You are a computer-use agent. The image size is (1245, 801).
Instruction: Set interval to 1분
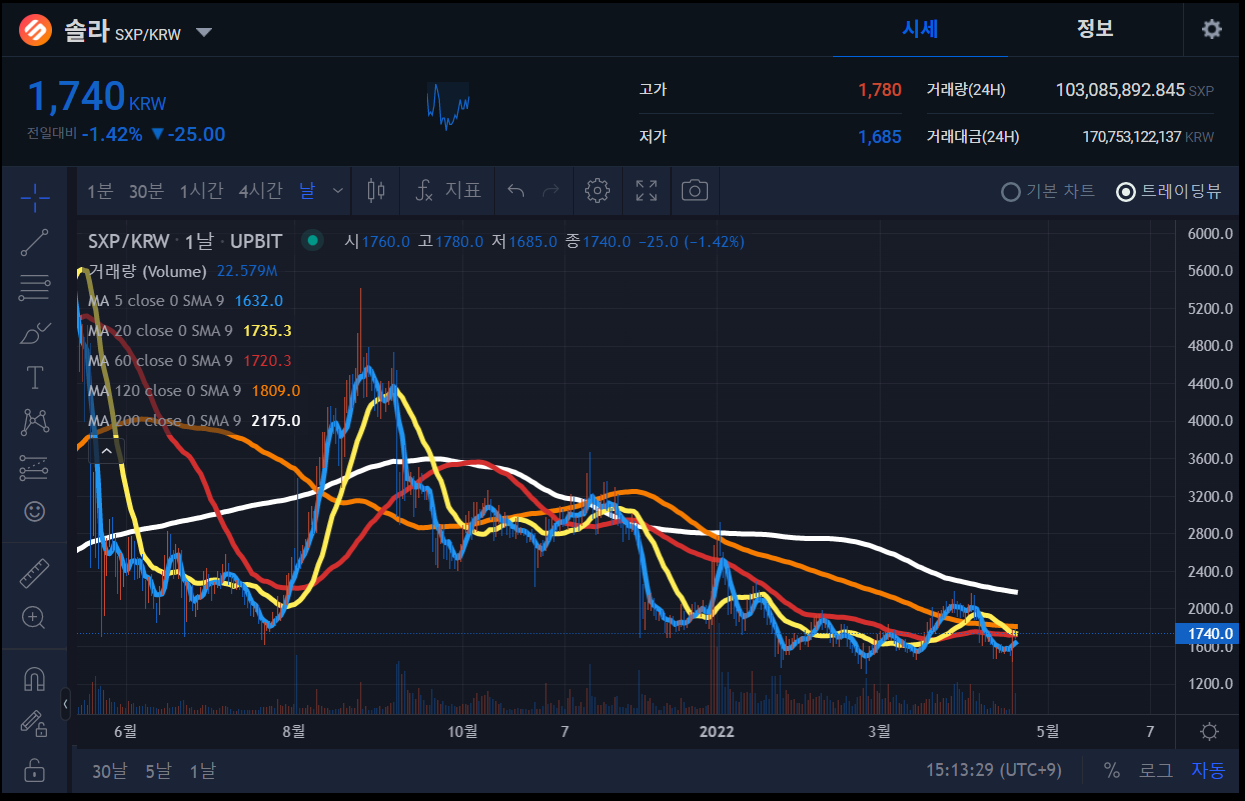(100, 190)
